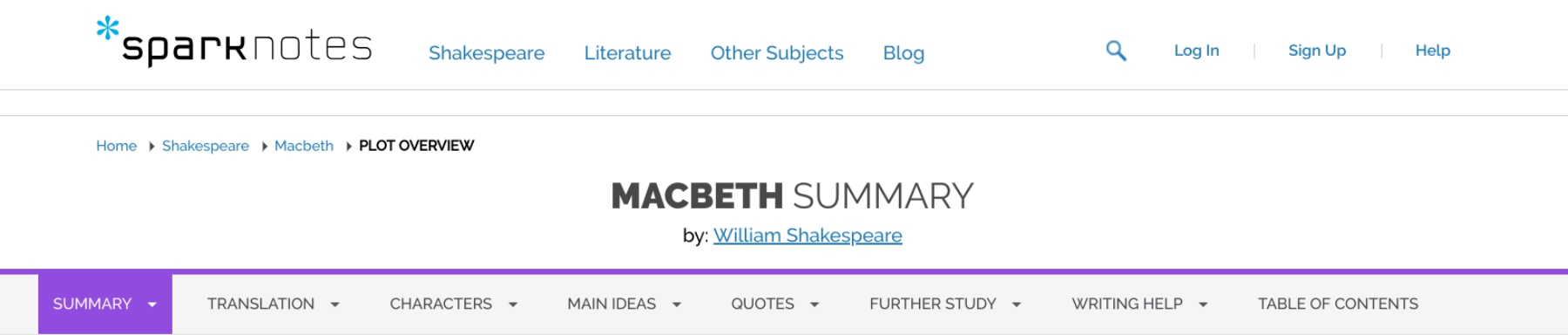The width and height of the screenshot is (1568, 335).
Task: Expand the Further Study dropdown arrow
Action: click(x=1017, y=304)
